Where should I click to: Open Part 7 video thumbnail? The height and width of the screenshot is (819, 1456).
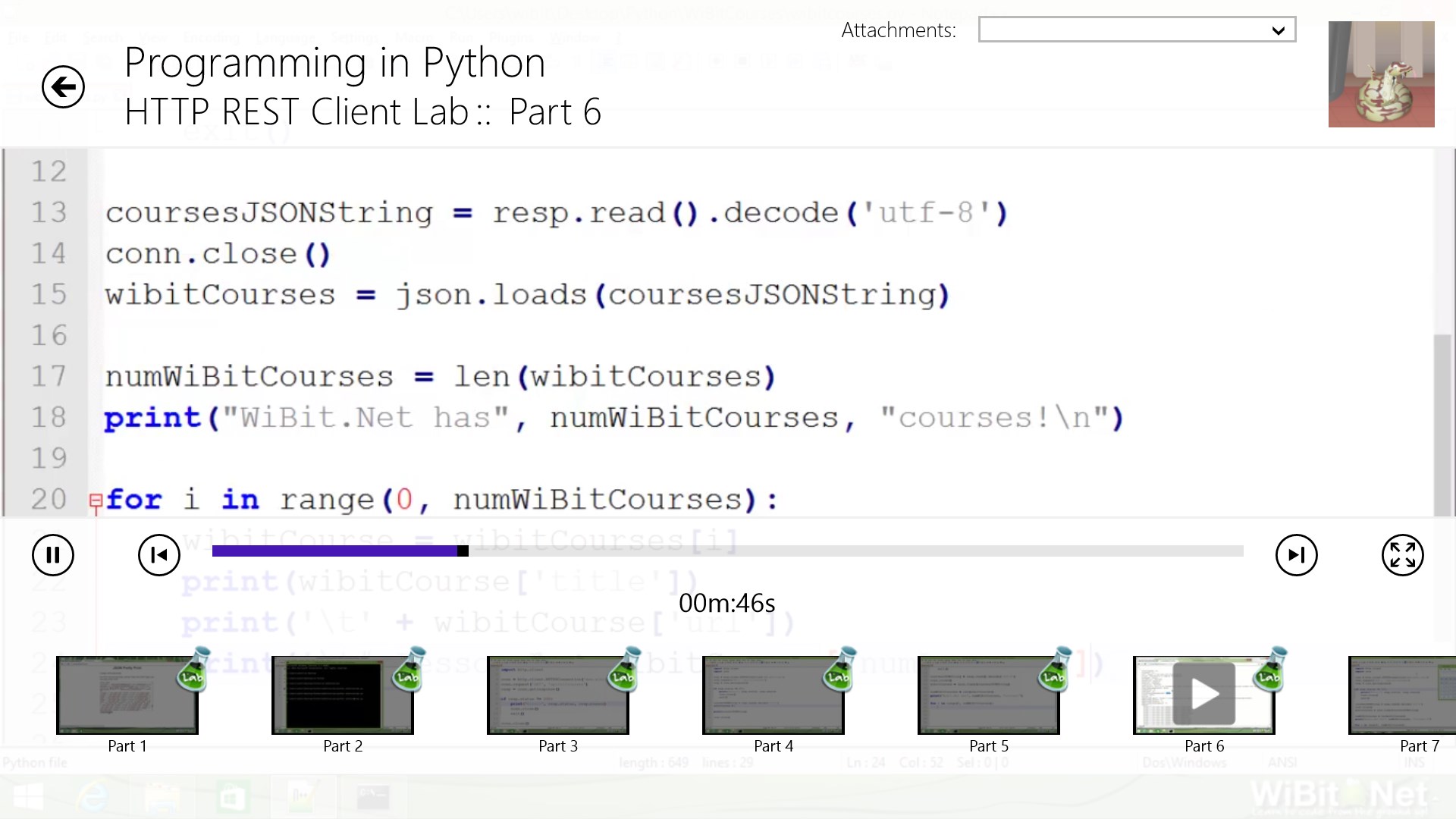pyautogui.click(x=1401, y=695)
